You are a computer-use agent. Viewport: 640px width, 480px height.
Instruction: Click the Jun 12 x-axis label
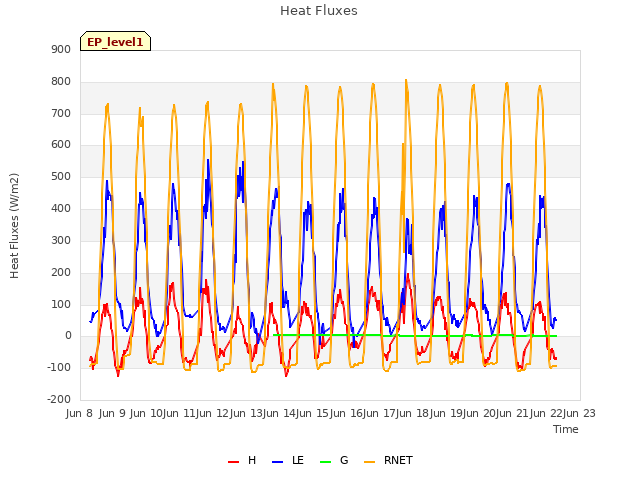point(212,413)
